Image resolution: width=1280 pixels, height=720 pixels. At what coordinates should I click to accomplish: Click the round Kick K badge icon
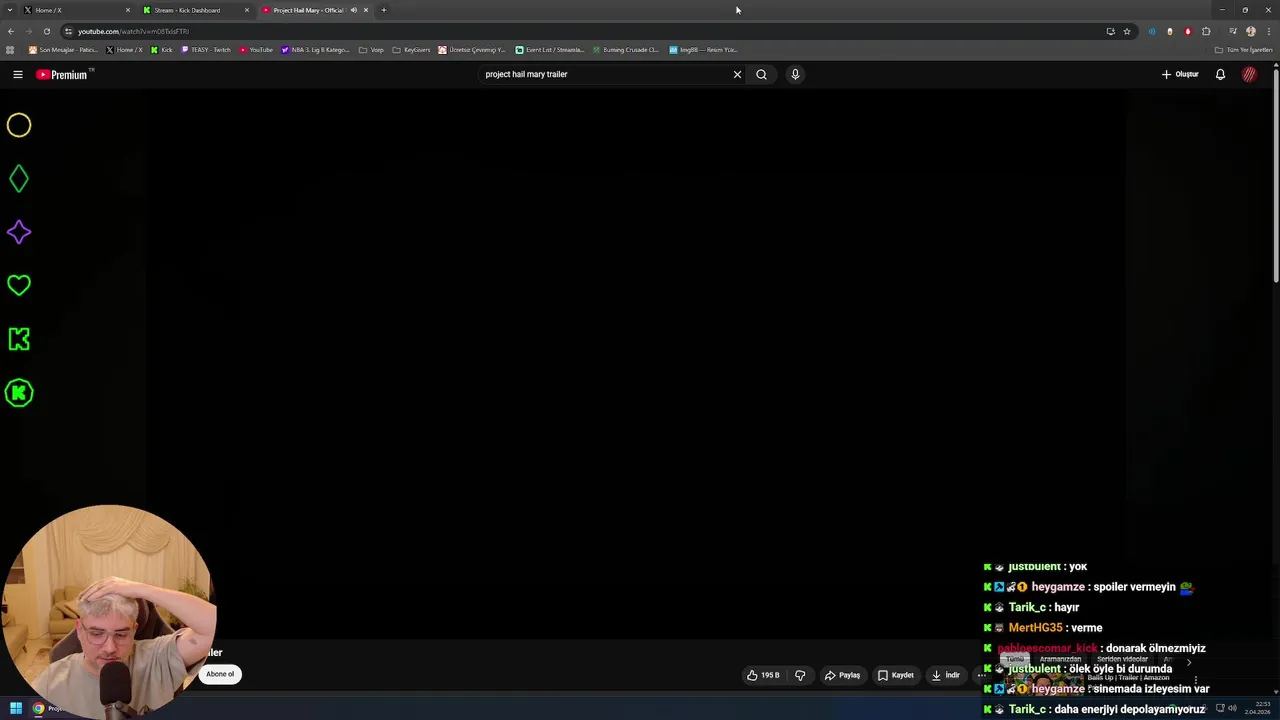(19, 393)
